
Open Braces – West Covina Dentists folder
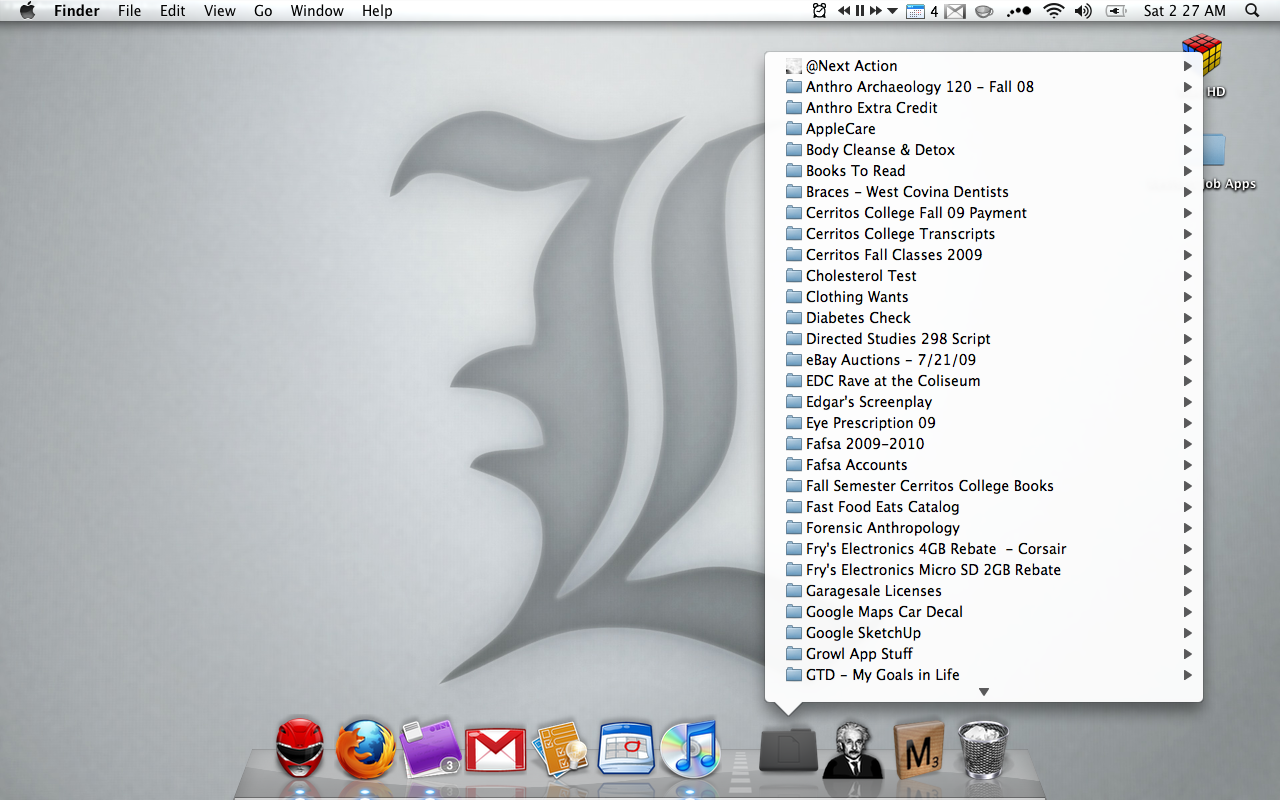pyautogui.click(x=984, y=192)
